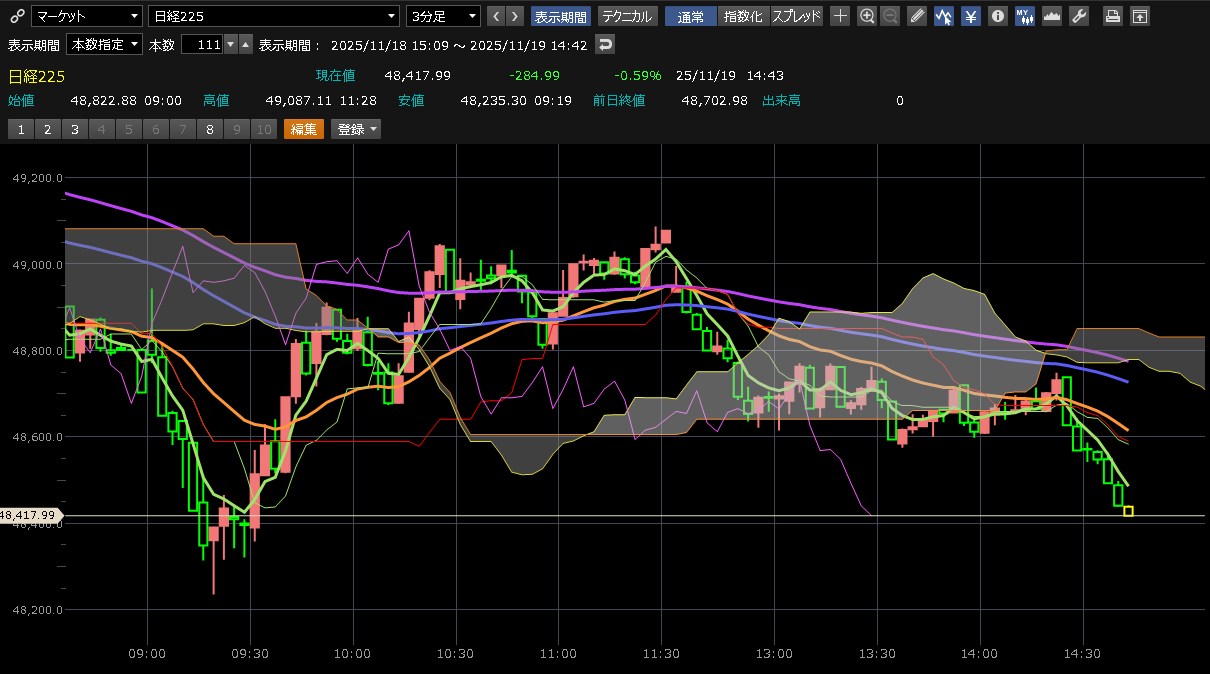
Task: Activate the crosshair cursor tool
Action: tap(841, 16)
